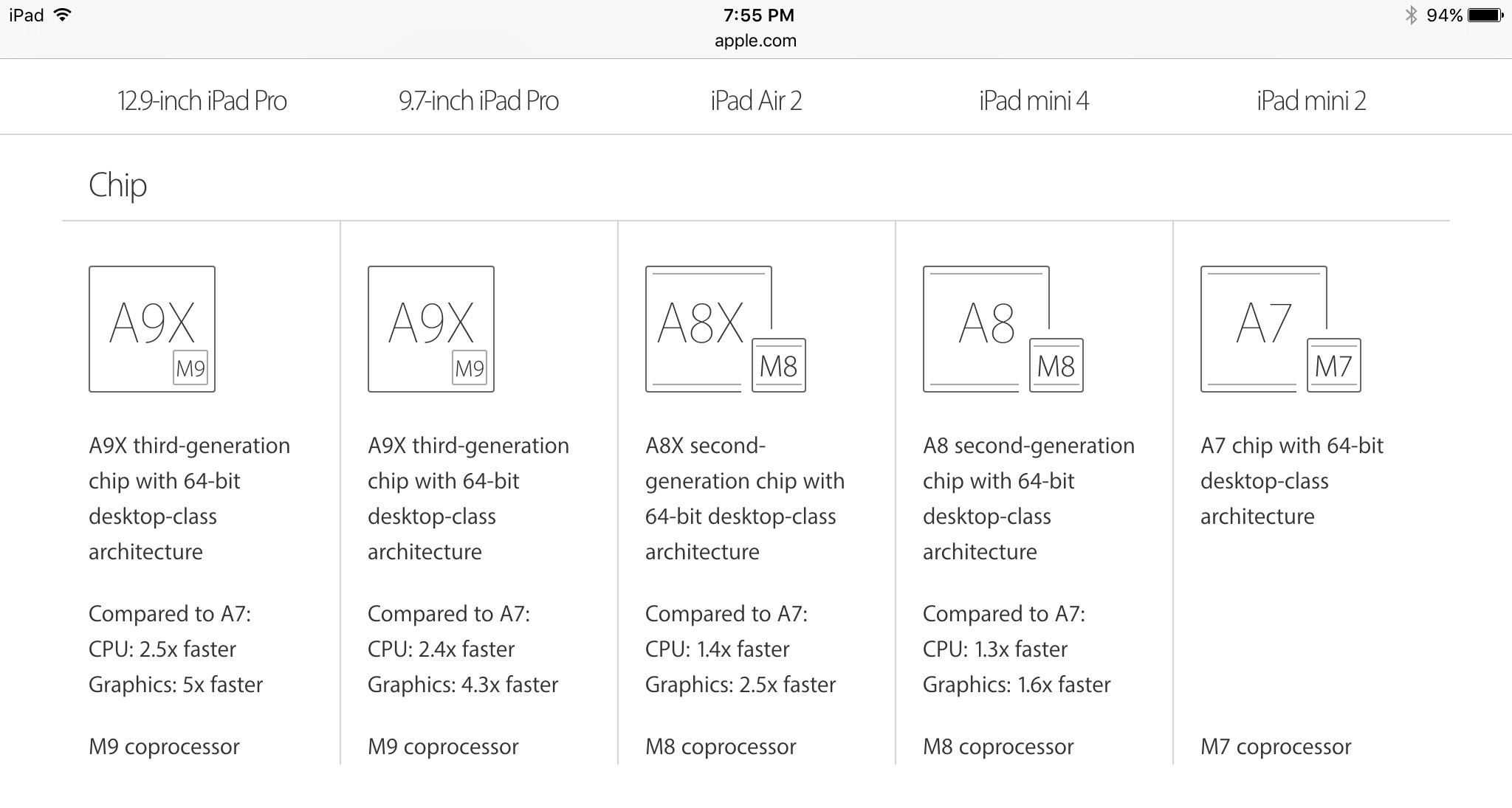Click the M7 coprocessor text
Viewport: 1512px width, 808px height.
(1276, 747)
